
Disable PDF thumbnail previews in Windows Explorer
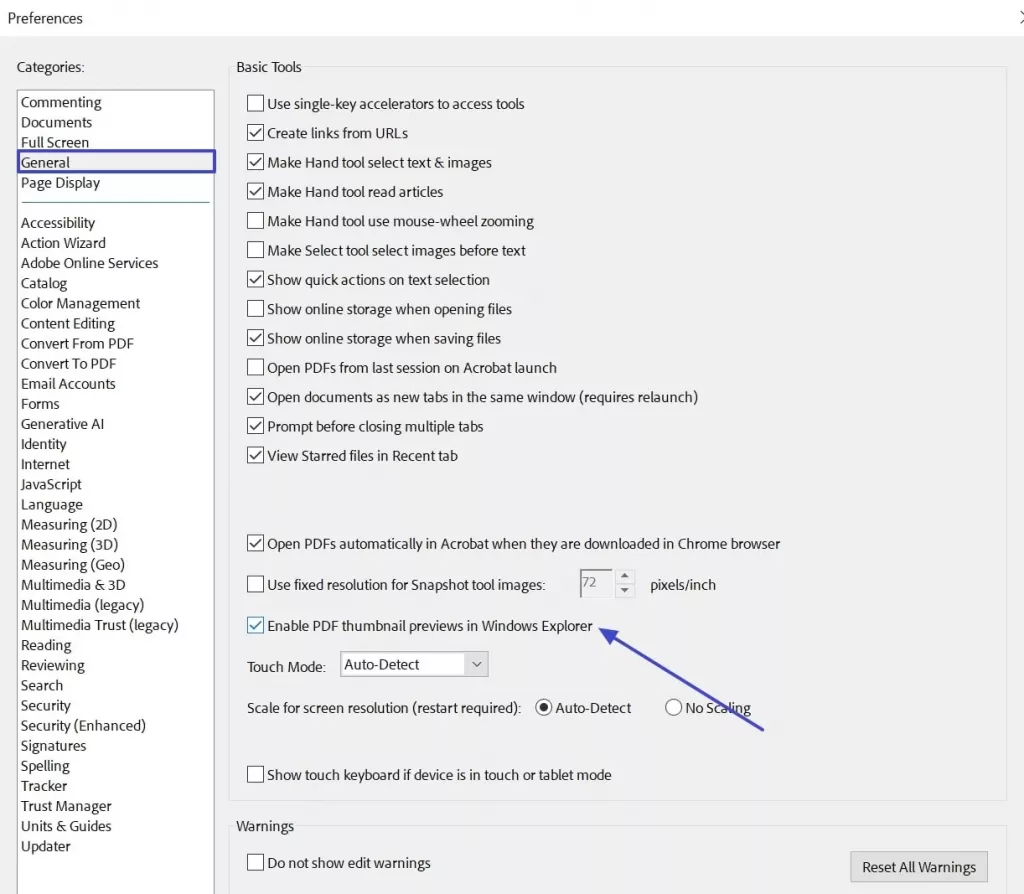pos(255,625)
